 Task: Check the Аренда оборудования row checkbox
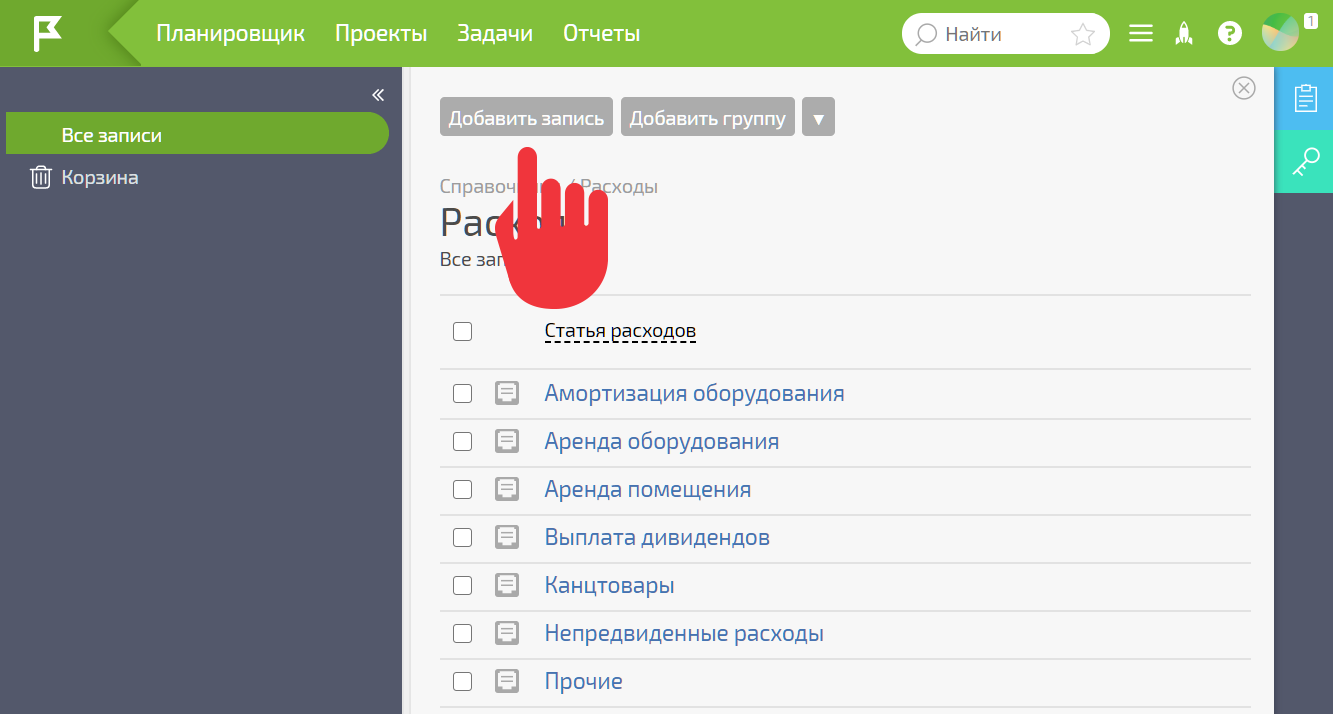pyautogui.click(x=462, y=441)
